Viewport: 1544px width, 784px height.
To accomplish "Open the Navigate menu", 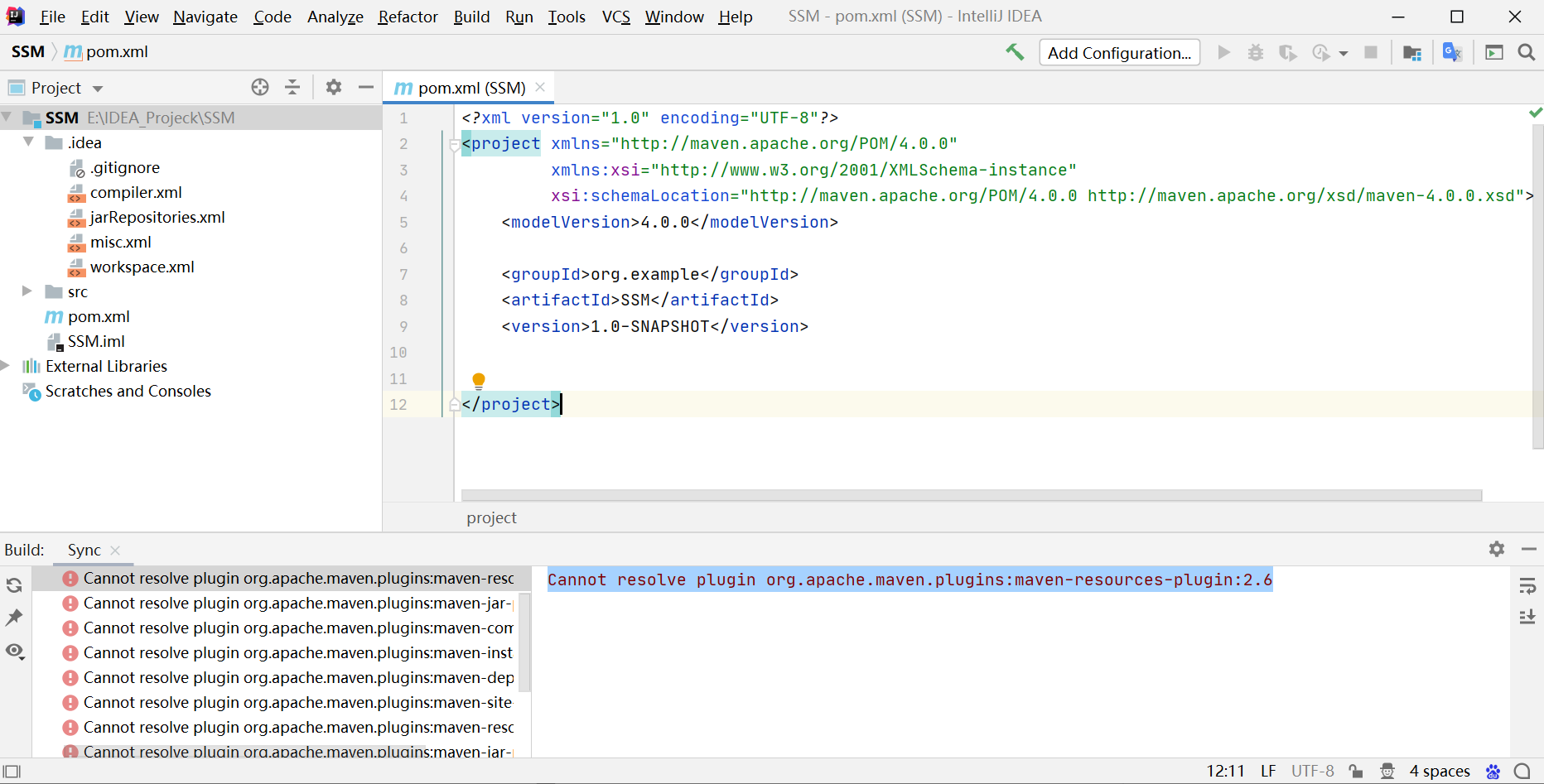I will (x=205, y=17).
